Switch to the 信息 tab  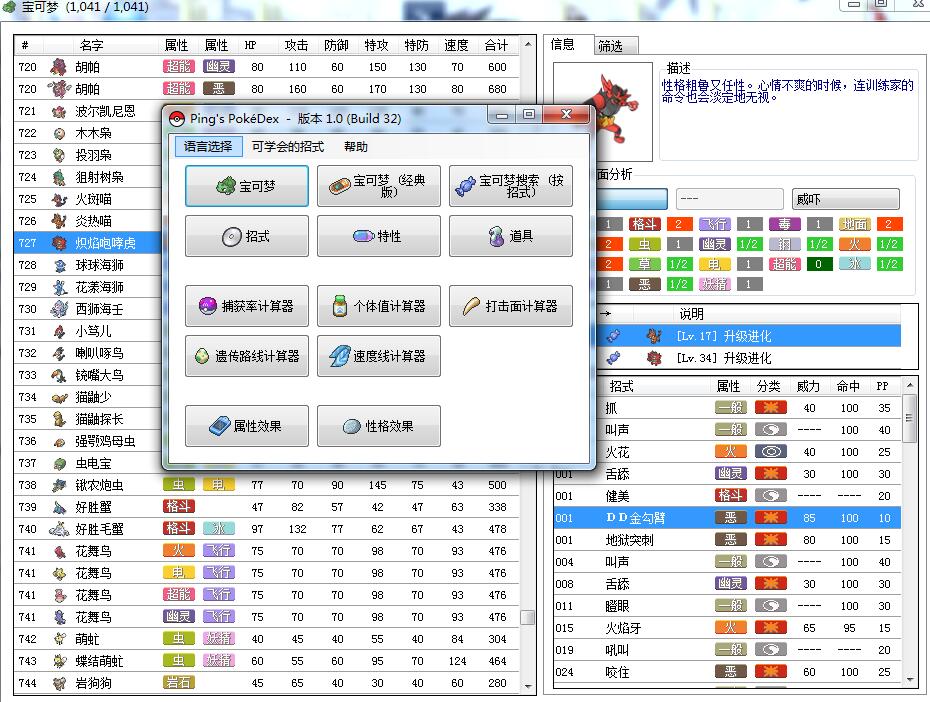coord(568,44)
